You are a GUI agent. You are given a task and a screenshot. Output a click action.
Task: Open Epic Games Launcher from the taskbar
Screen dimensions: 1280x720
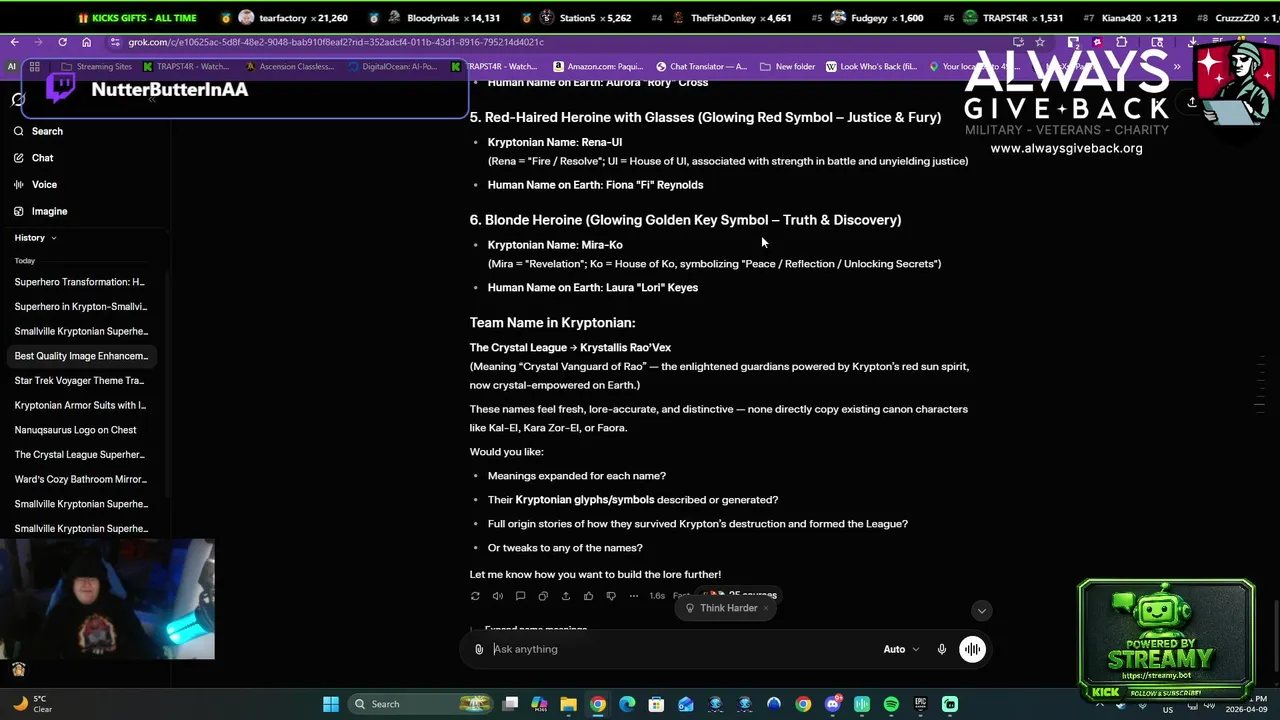click(x=921, y=704)
